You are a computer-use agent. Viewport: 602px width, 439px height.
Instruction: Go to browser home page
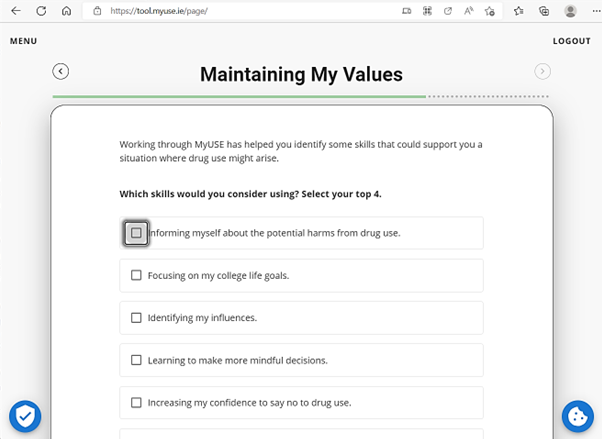pyautogui.click(x=66, y=11)
